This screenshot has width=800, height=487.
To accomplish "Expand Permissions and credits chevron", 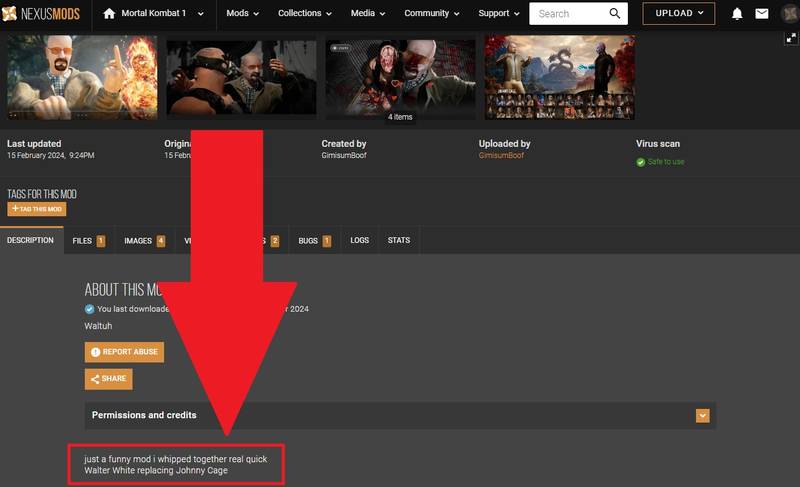I will [x=703, y=416].
